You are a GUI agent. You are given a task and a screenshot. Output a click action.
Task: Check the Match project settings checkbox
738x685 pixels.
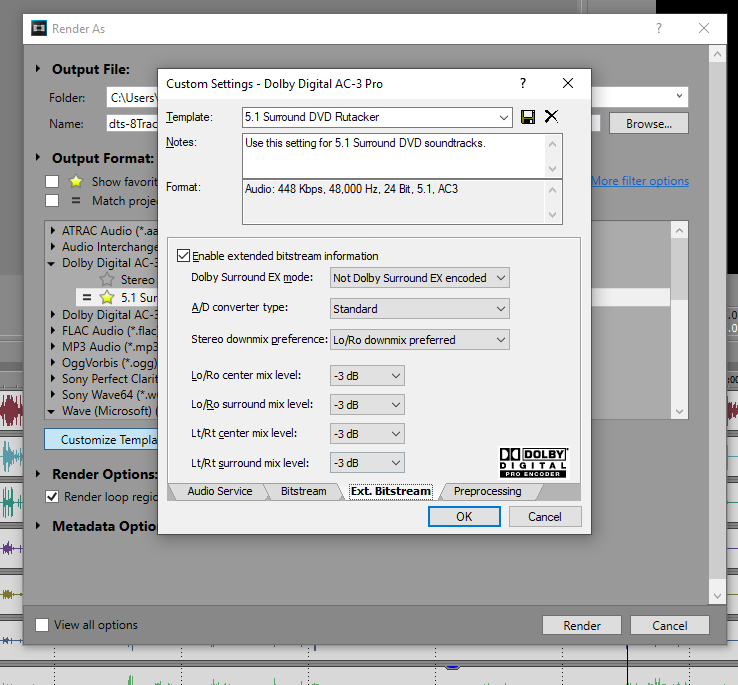(x=52, y=201)
